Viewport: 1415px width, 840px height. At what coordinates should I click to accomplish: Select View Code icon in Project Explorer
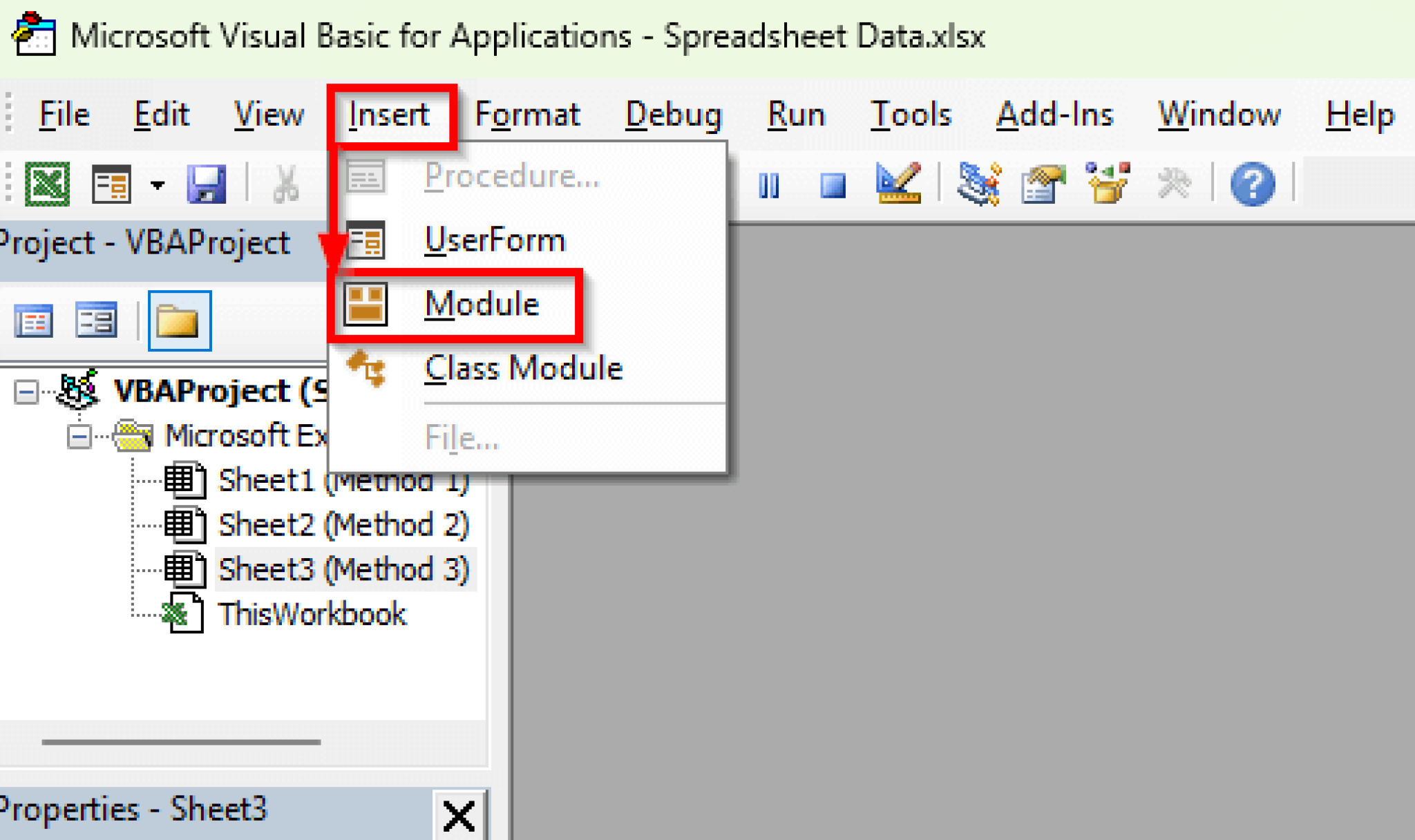tap(35, 320)
